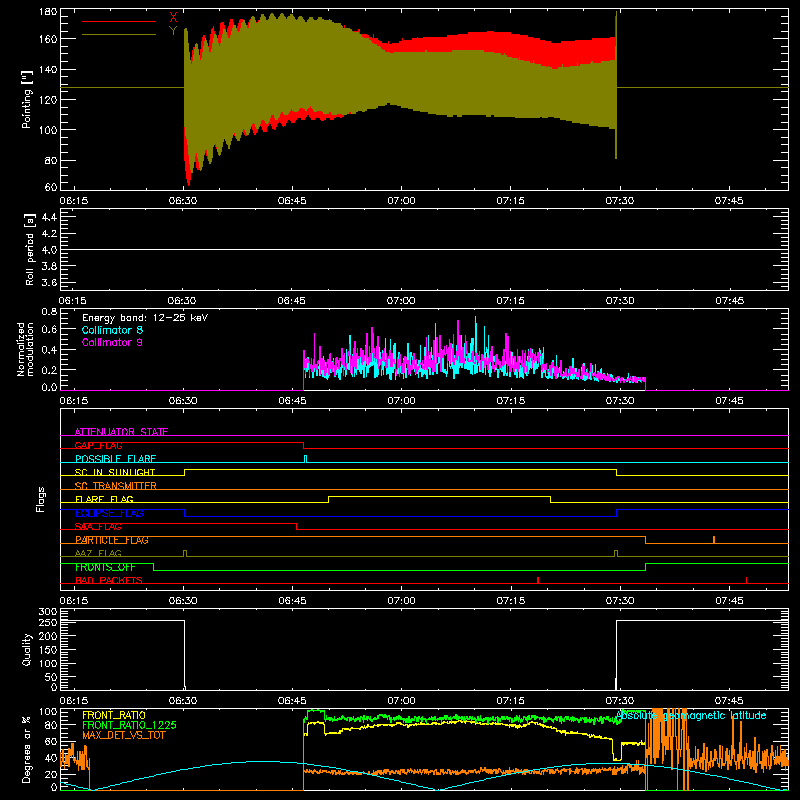Select the green FRONTS_OFF label
The height and width of the screenshot is (800, 800).
point(105,567)
